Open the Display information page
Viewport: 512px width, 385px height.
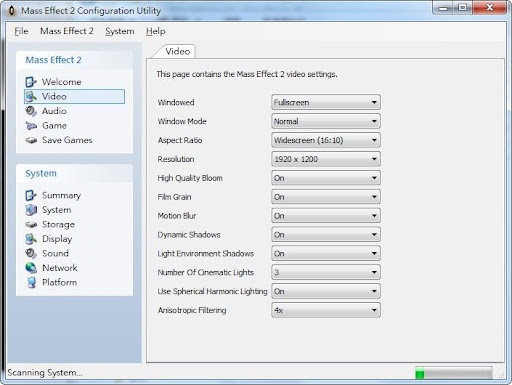coord(57,239)
